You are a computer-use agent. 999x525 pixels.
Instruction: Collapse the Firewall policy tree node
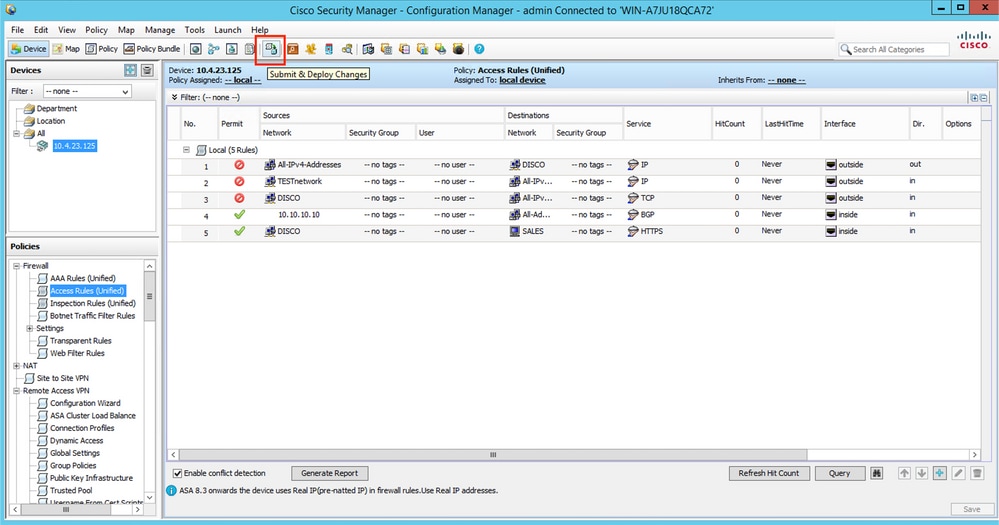(x=17, y=266)
